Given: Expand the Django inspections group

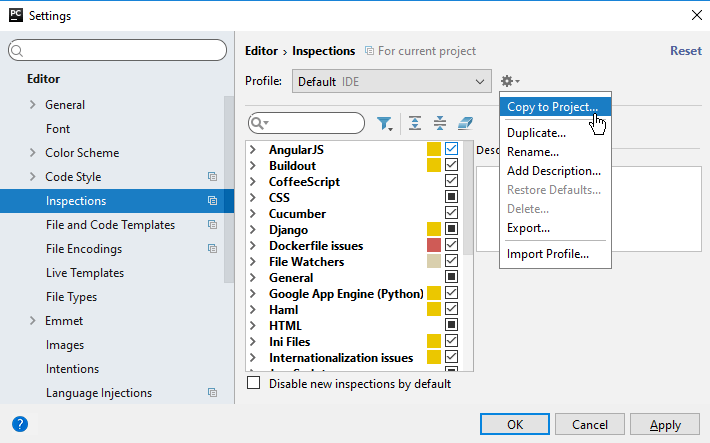Looking at the screenshot, I should pyautogui.click(x=252, y=230).
